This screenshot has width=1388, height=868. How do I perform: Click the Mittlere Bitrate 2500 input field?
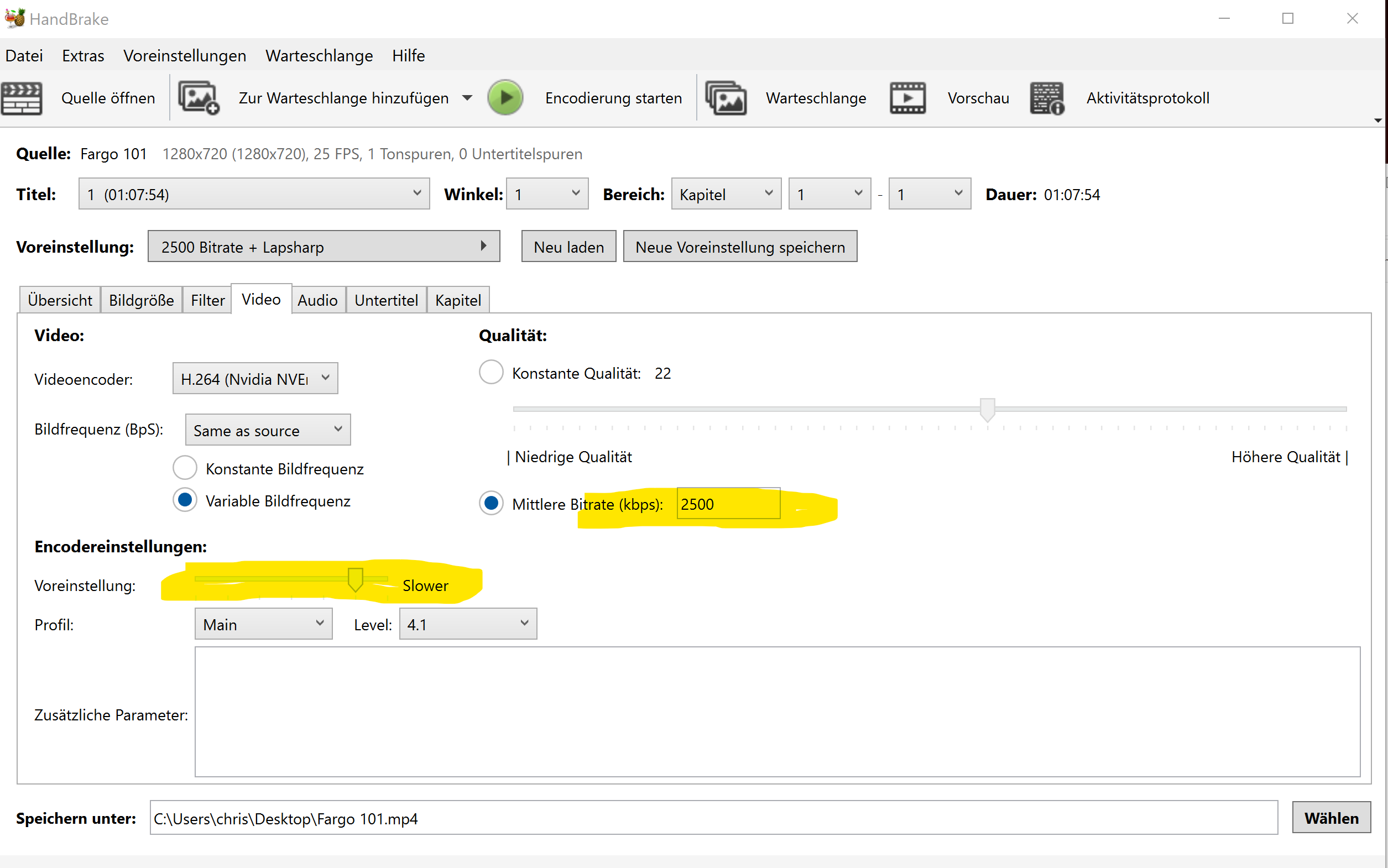pos(728,504)
